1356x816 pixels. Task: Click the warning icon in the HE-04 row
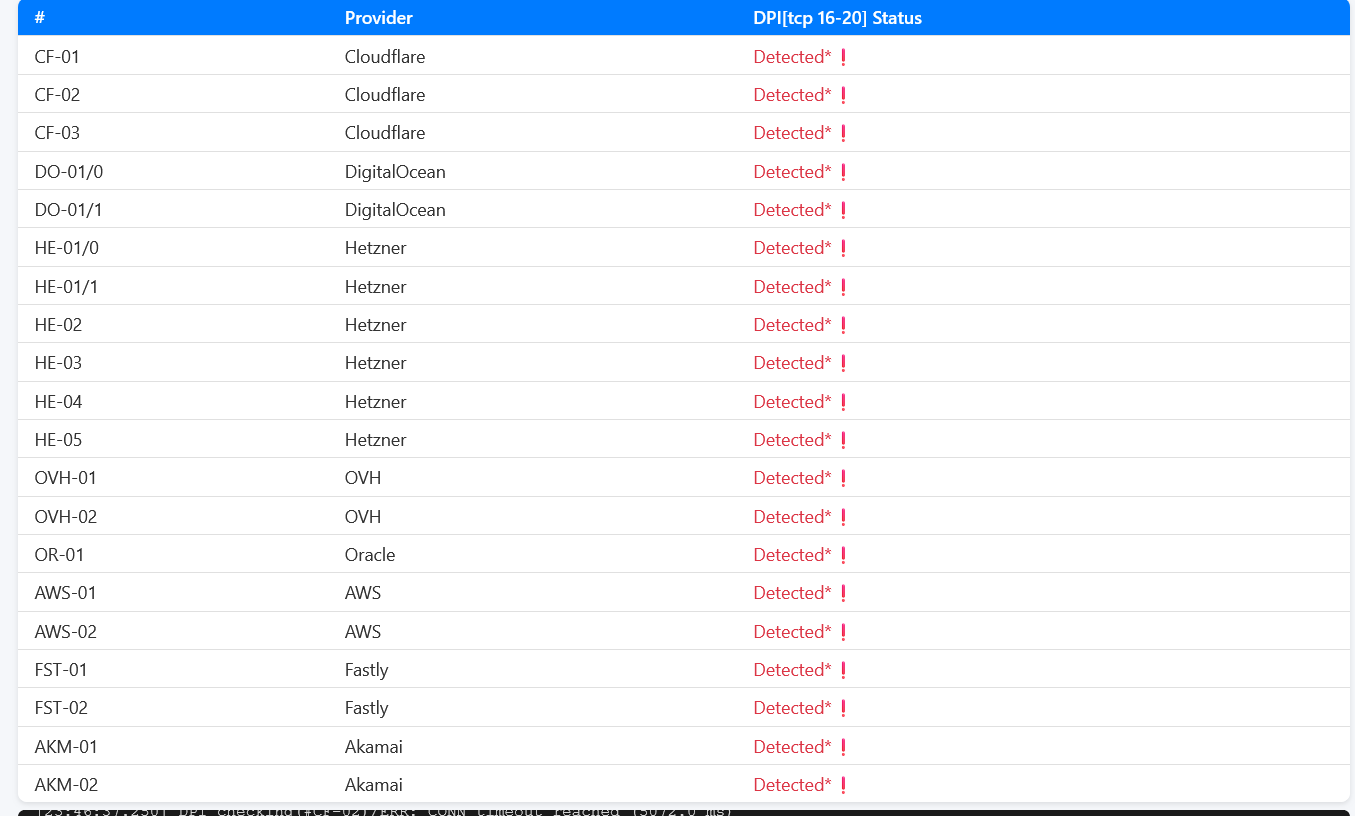[x=843, y=402]
